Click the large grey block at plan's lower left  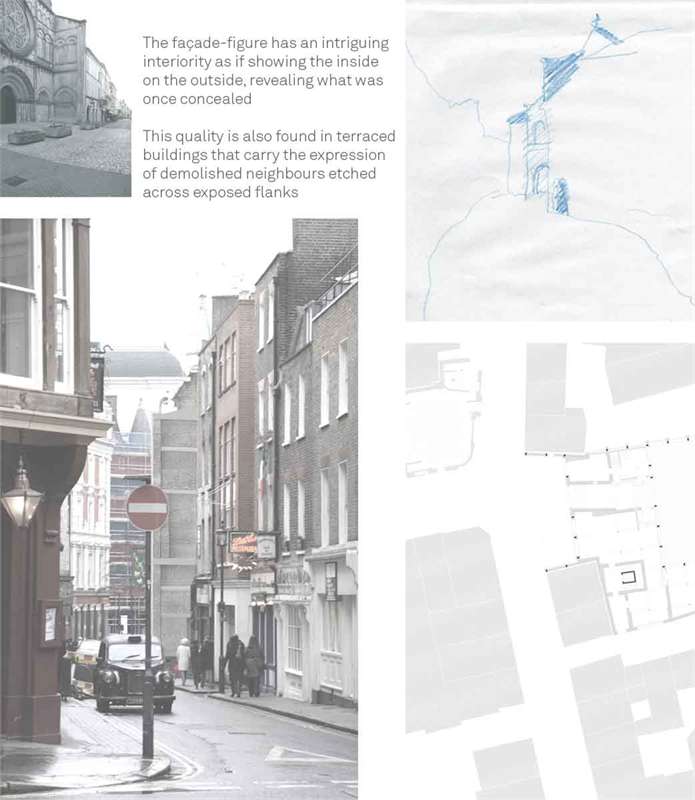461,630
